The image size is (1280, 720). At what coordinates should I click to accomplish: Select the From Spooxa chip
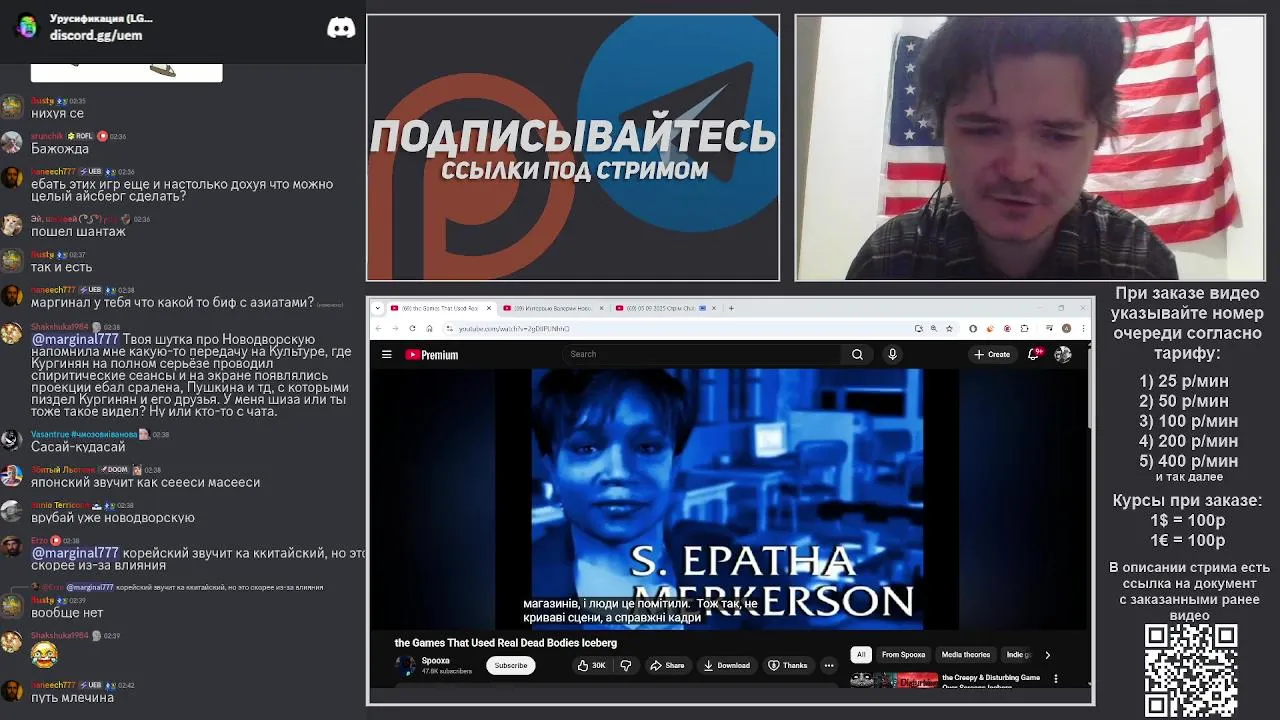coord(903,655)
